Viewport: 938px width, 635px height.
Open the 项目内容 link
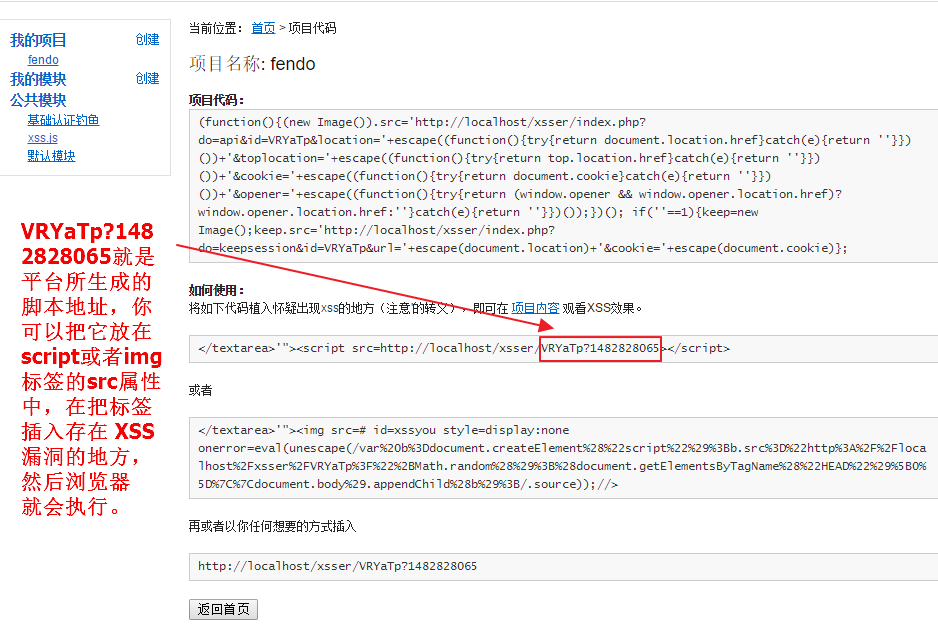click(535, 308)
